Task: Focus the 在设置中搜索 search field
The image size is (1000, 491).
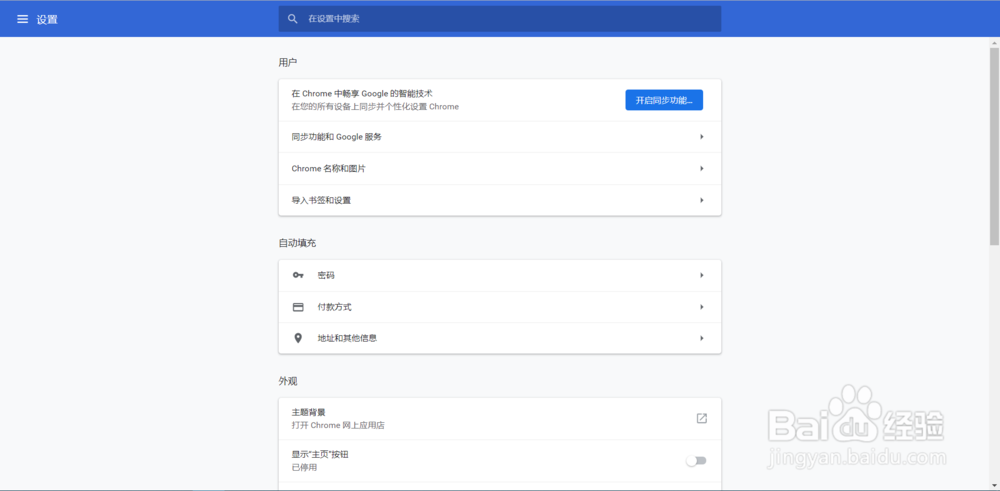Action: click(x=500, y=19)
